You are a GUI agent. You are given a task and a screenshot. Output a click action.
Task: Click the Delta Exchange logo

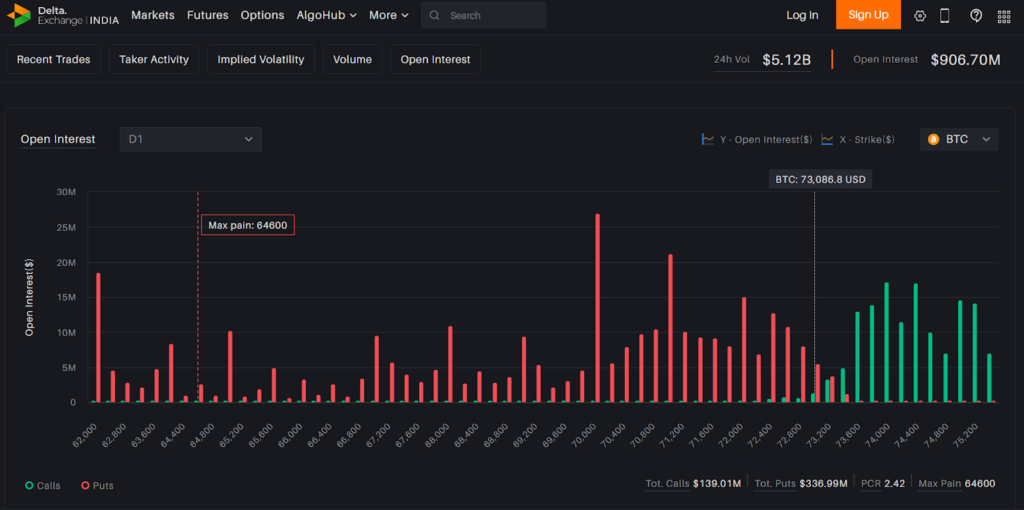(x=62, y=15)
